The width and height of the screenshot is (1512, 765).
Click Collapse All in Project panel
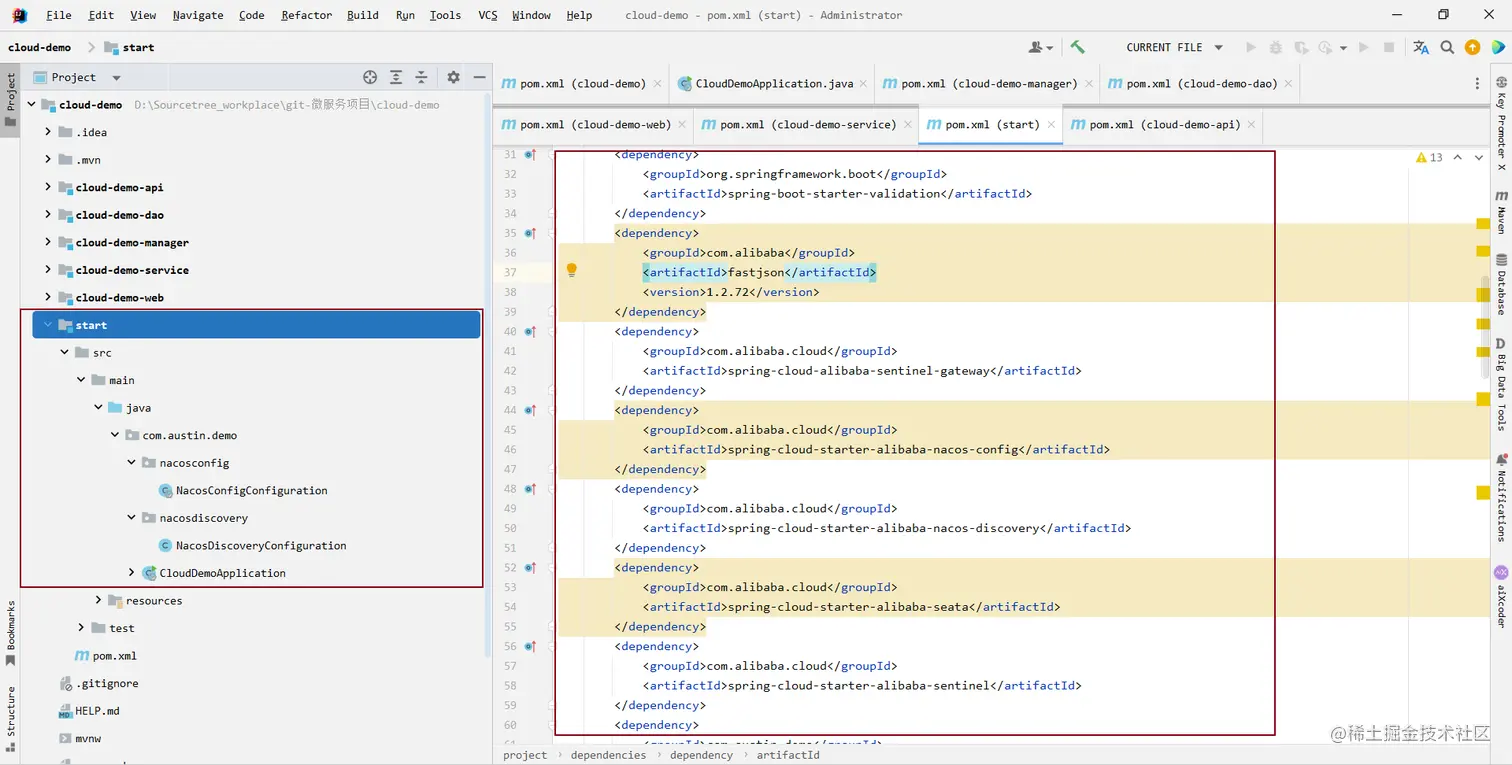[422, 77]
